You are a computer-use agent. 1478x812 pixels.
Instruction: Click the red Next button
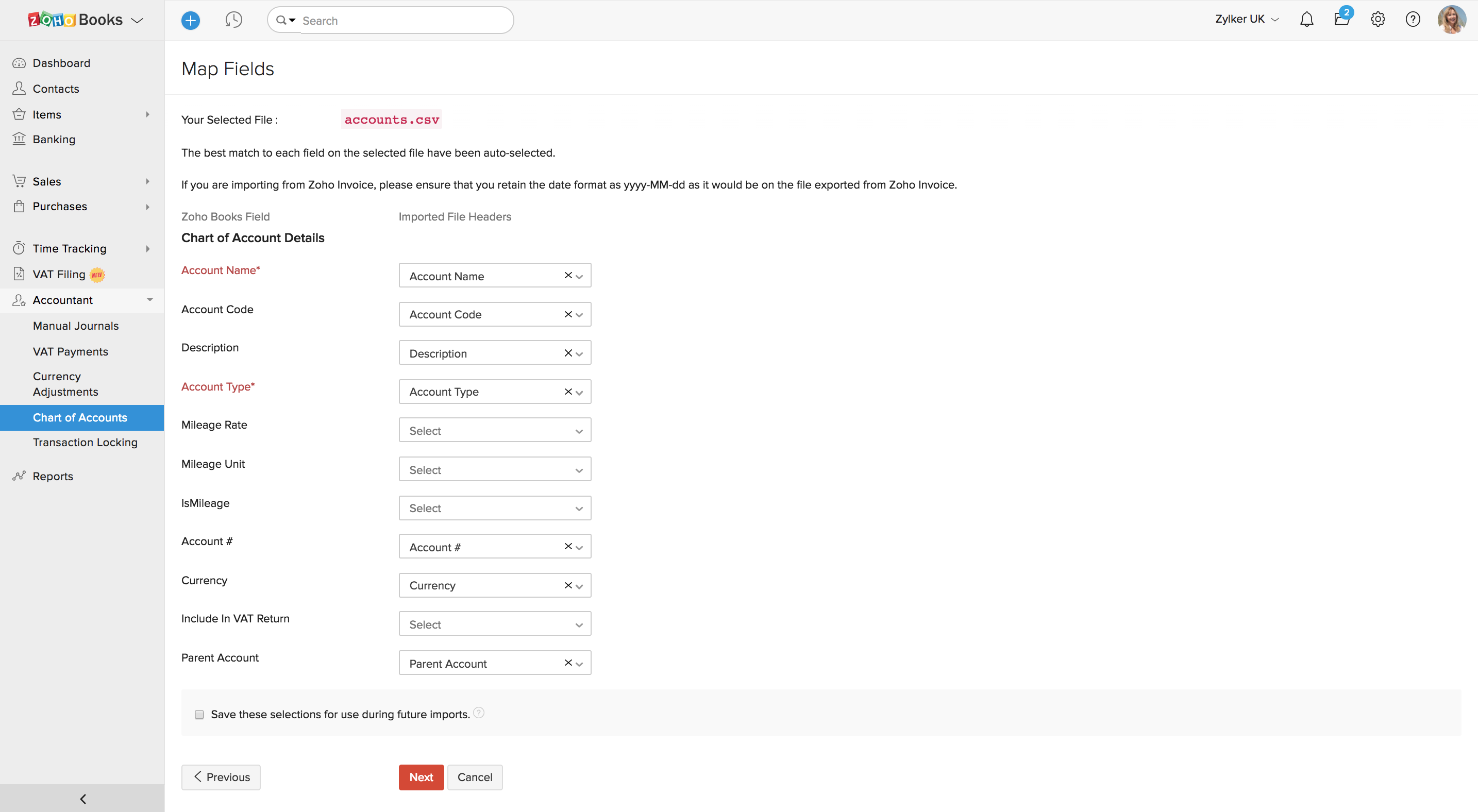pos(421,777)
